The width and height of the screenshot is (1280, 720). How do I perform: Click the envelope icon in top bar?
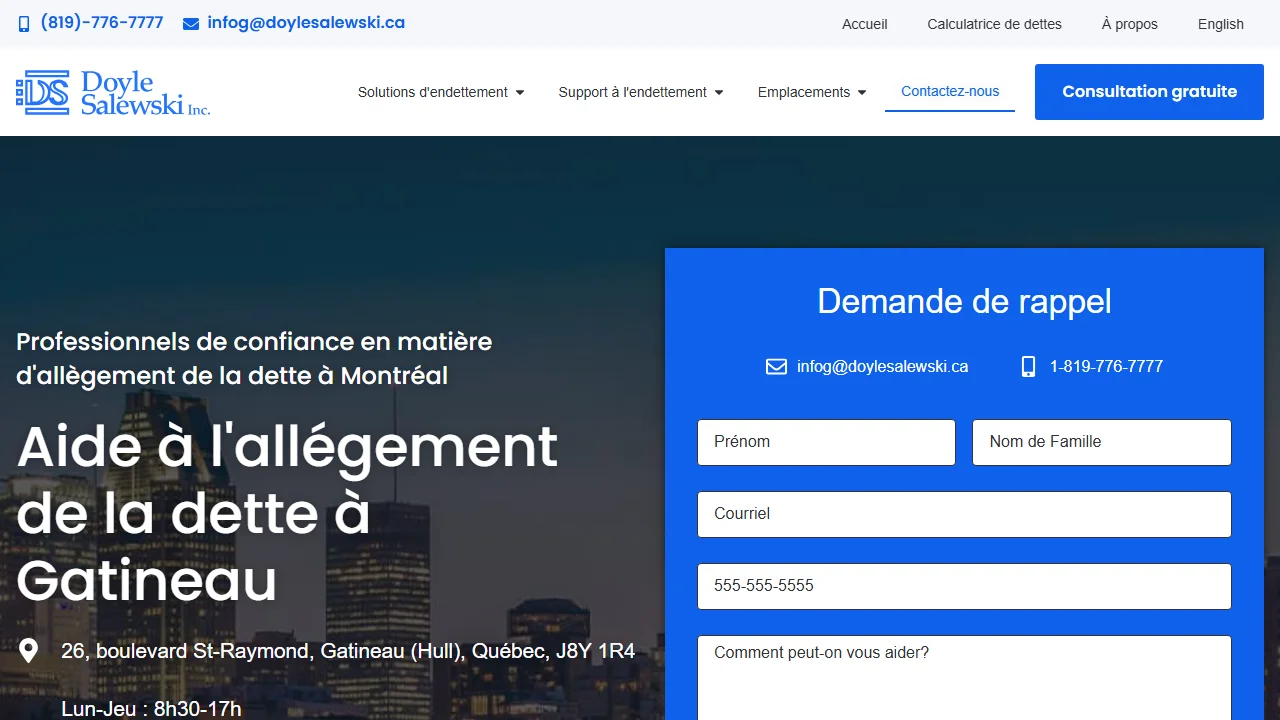point(191,24)
